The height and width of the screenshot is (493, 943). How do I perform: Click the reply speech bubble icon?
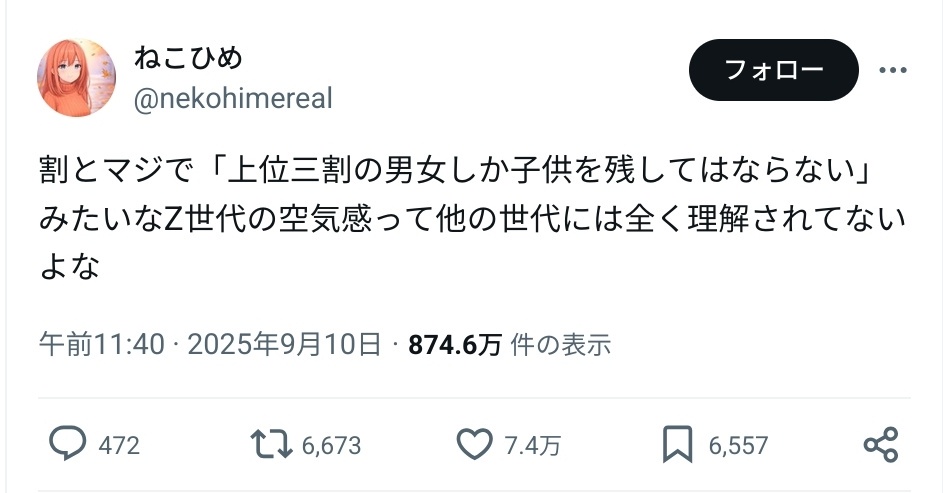(67, 444)
